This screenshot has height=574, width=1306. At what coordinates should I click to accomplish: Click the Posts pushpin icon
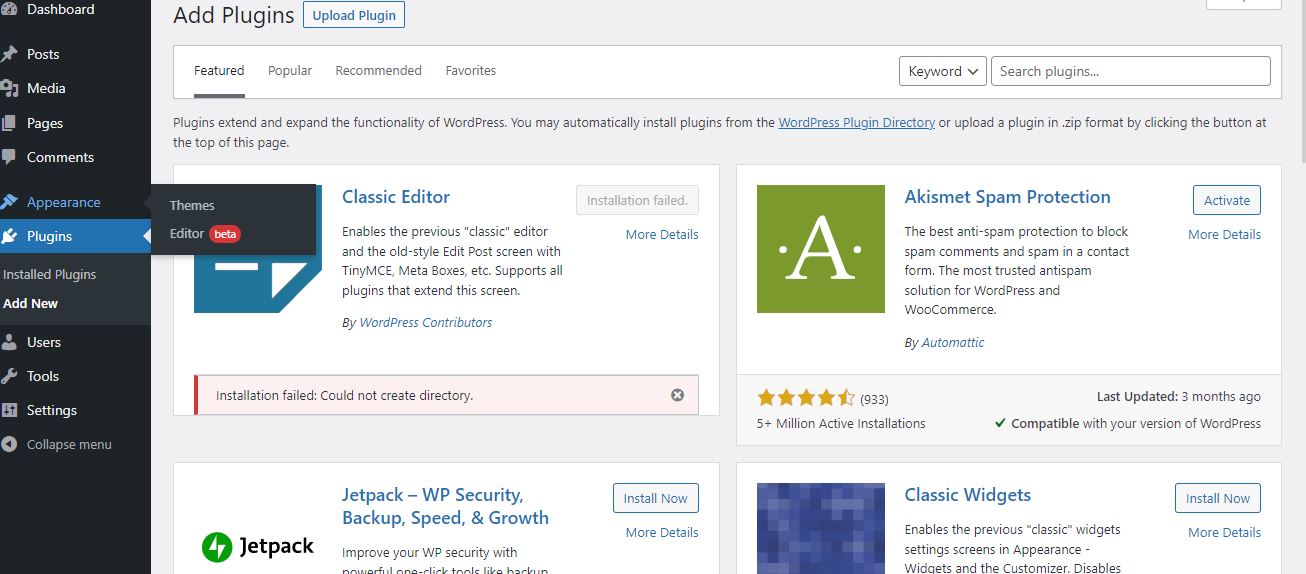(9, 54)
